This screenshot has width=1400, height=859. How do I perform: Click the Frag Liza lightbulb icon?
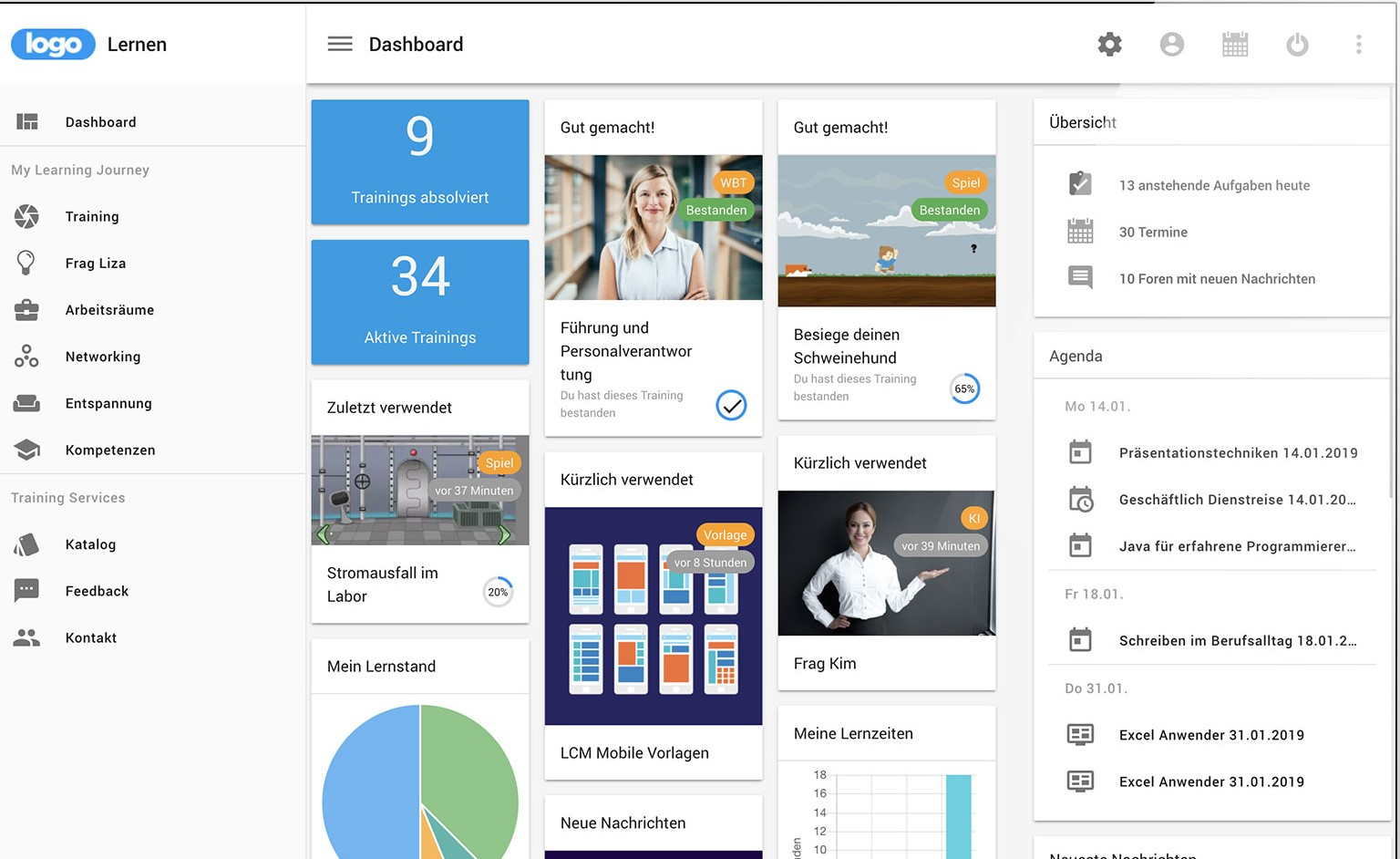(26, 263)
